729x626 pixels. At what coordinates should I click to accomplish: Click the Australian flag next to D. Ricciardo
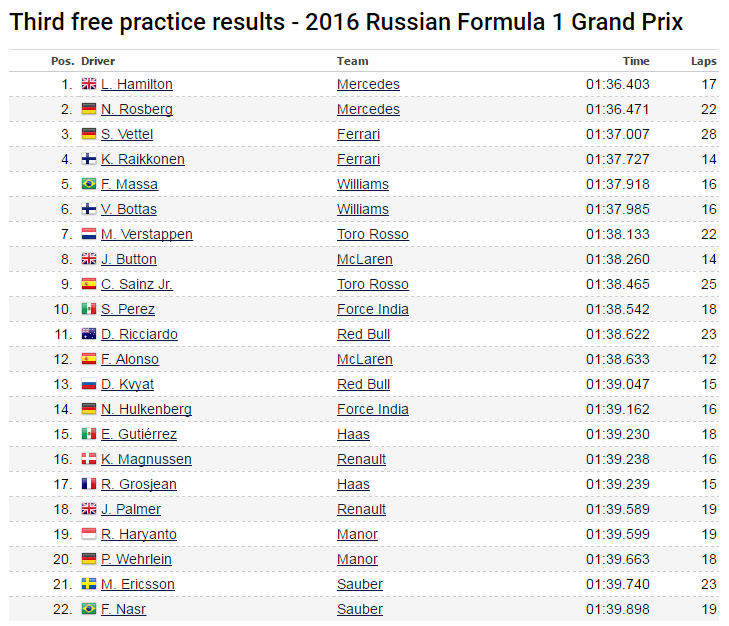tap(88, 335)
